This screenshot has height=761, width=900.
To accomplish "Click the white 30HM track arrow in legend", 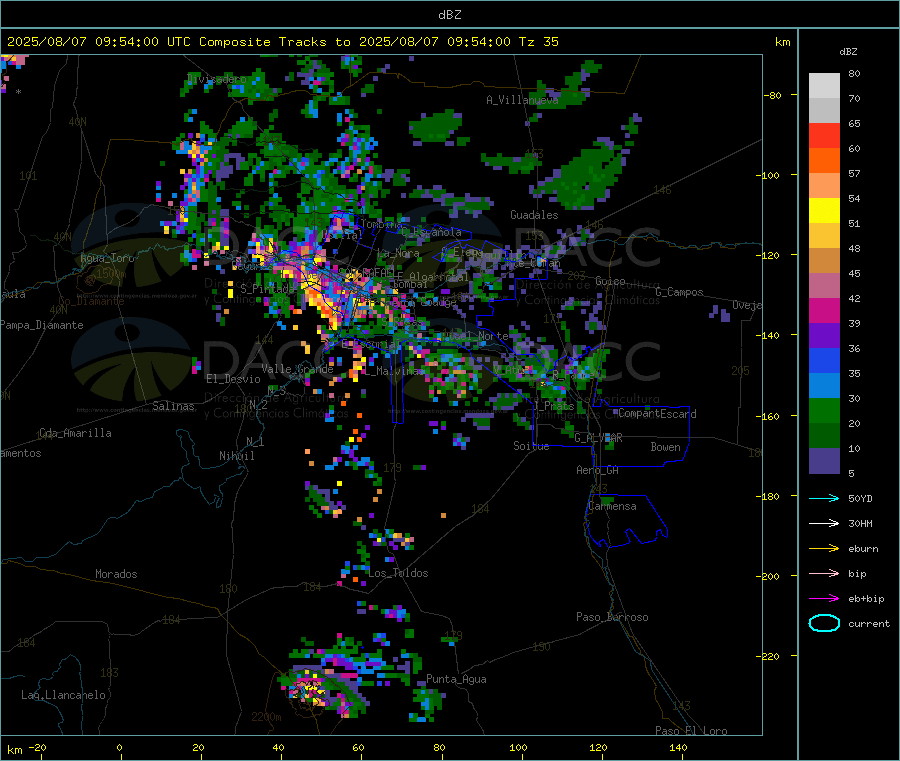I will pos(824,523).
